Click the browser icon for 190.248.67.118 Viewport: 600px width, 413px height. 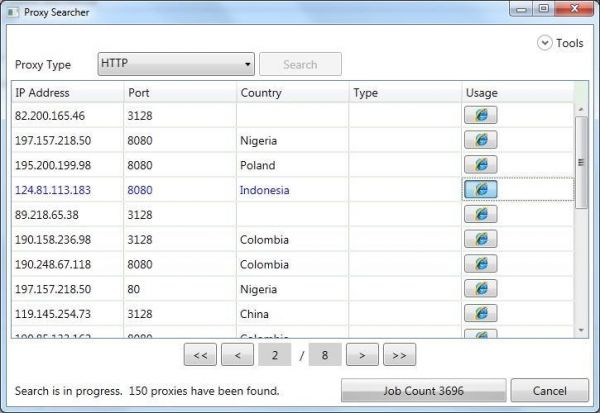pos(480,264)
